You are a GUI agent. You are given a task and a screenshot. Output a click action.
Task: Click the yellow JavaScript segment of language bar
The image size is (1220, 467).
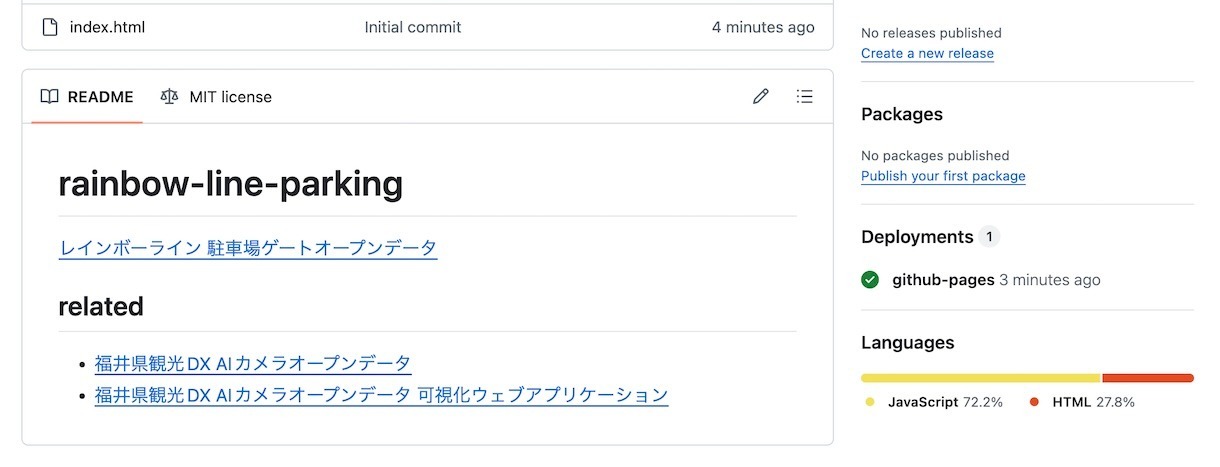pos(981,378)
